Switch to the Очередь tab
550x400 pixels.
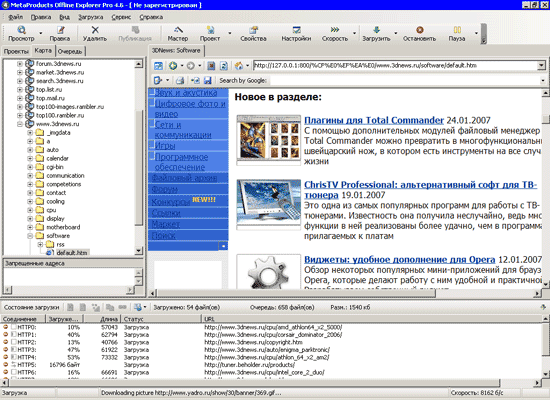[70, 51]
